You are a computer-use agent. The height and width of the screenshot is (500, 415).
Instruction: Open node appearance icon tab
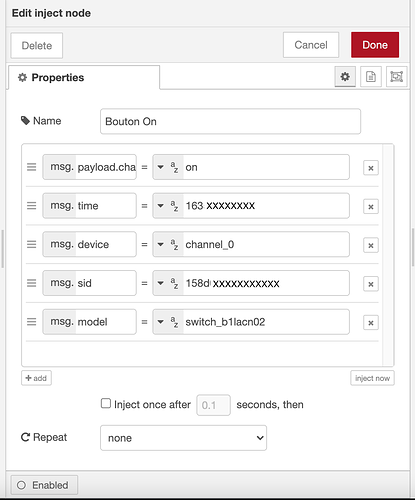(397, 77)
